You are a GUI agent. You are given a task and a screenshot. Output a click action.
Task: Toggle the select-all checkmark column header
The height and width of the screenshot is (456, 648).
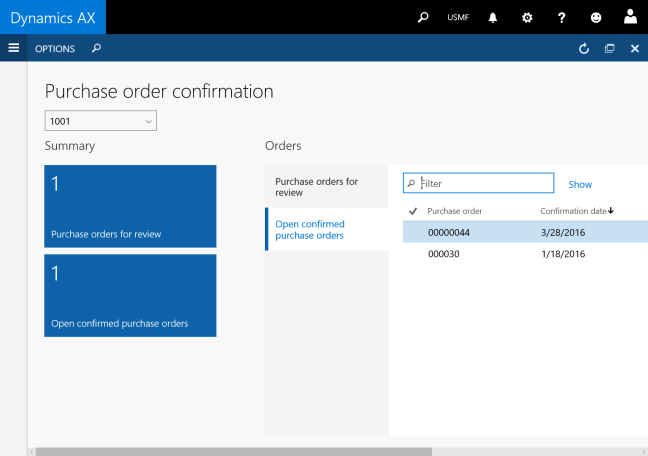coord(412,211)
